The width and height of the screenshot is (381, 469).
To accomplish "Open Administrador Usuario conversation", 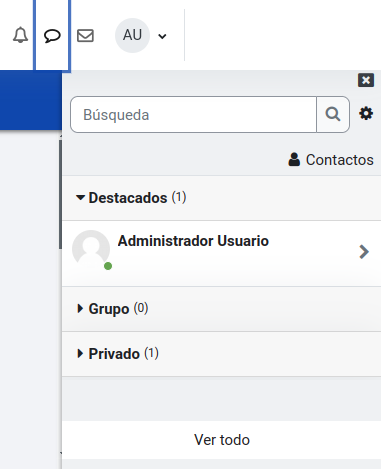I will coord(222,253).
